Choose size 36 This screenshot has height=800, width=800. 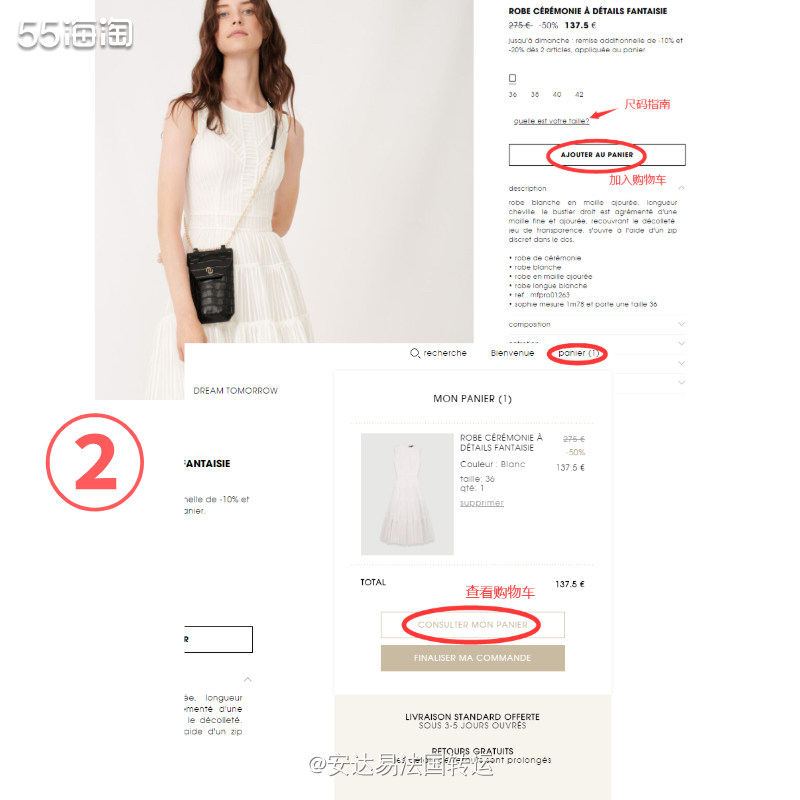coord(513,95)
